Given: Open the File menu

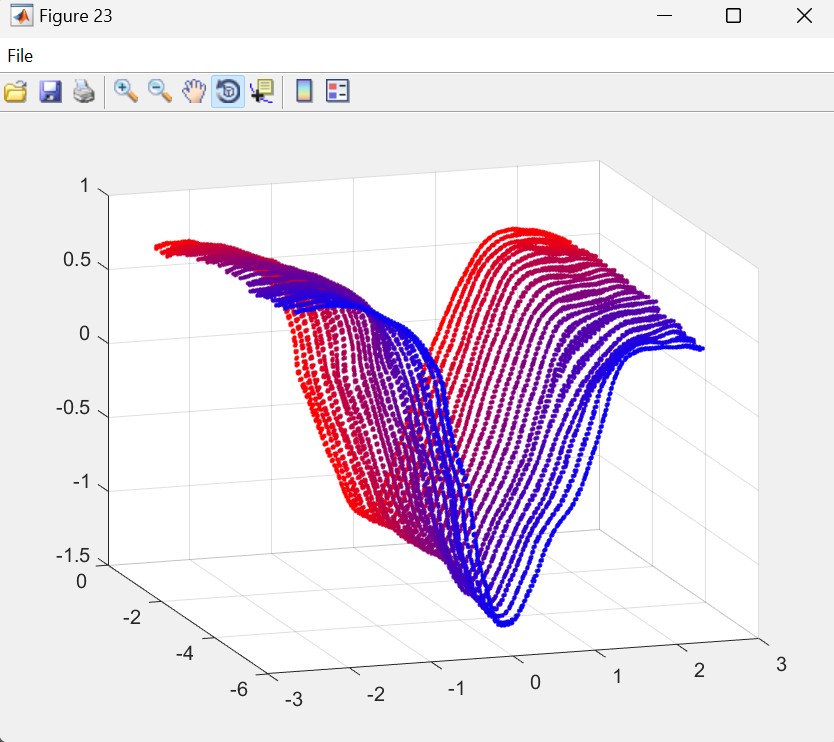Looking at the screenshot, I should [20, 56].
